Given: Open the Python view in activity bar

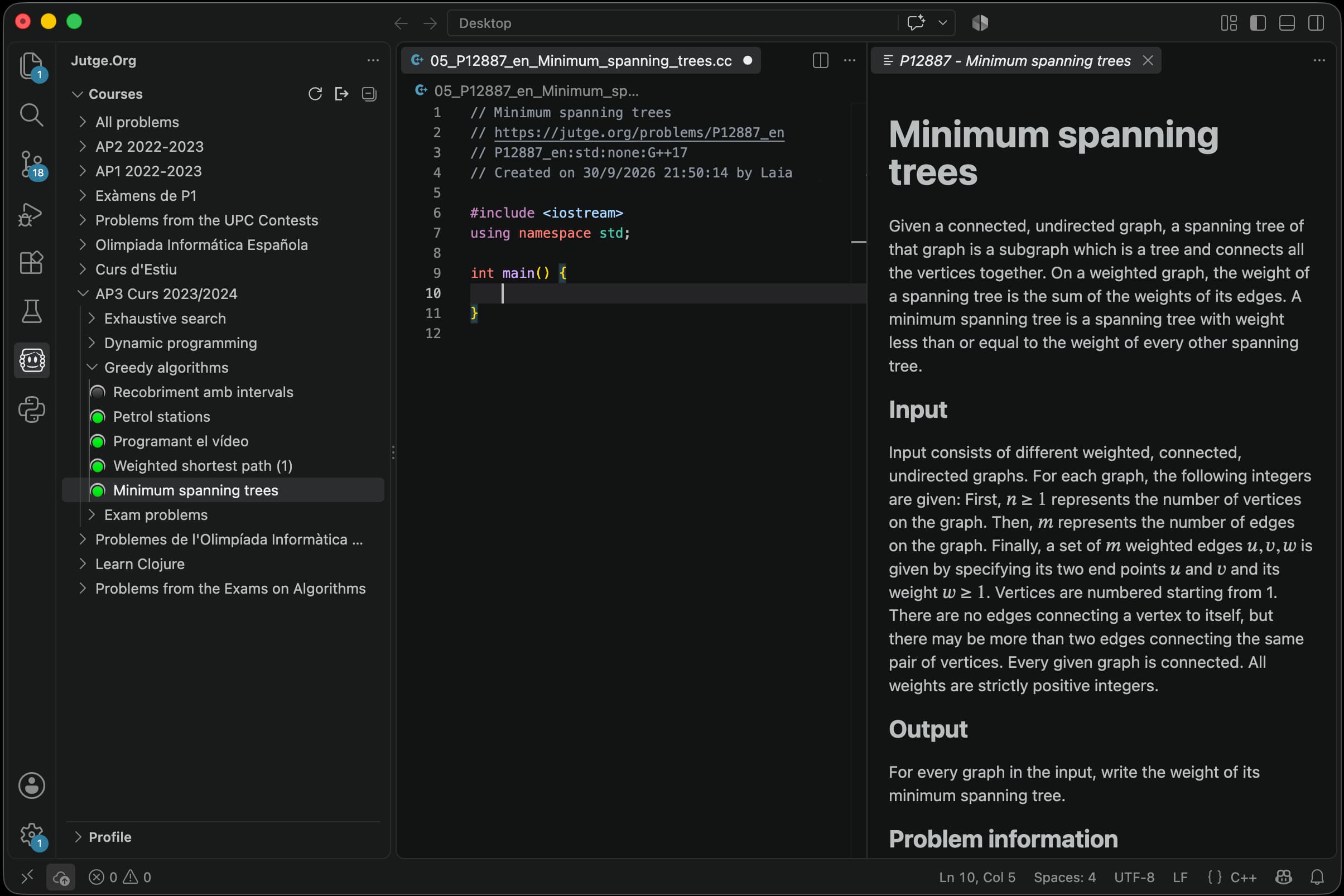Looking at the screenshot, I should [31, 410].
